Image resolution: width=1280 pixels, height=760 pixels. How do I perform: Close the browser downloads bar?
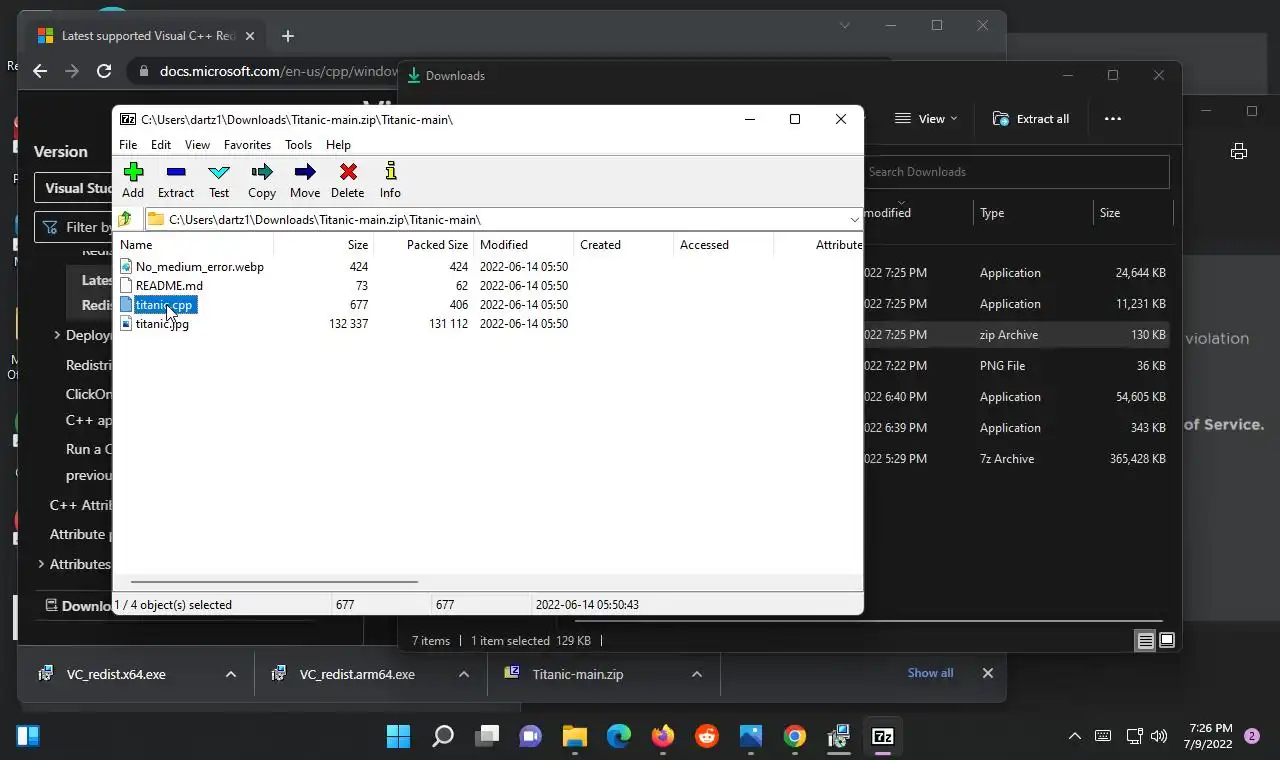coord(987,673)
